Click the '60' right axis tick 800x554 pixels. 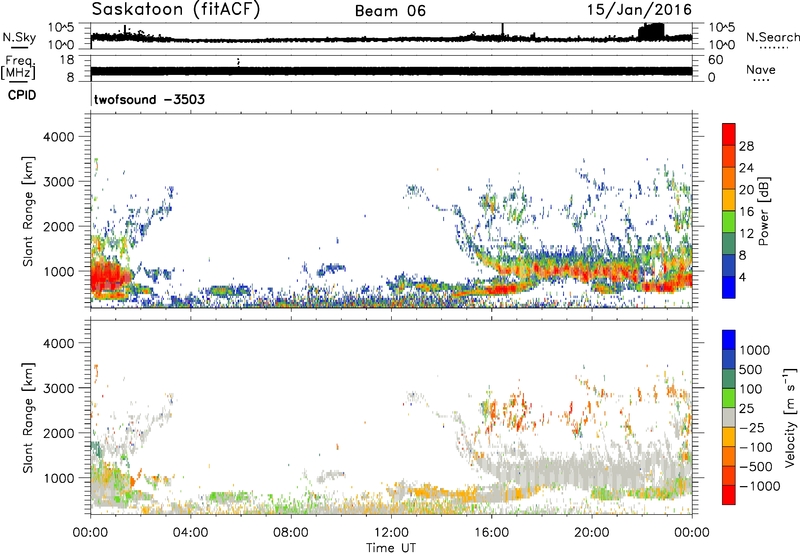click(x=715, y=60)
